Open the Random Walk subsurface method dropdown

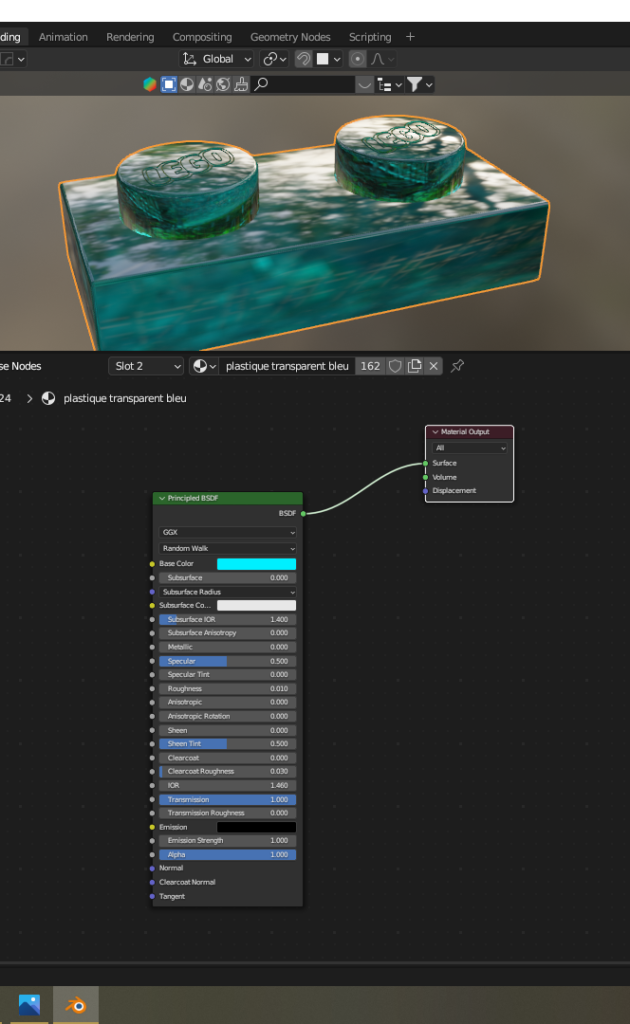pyautogui.click(x=228, y=548)
